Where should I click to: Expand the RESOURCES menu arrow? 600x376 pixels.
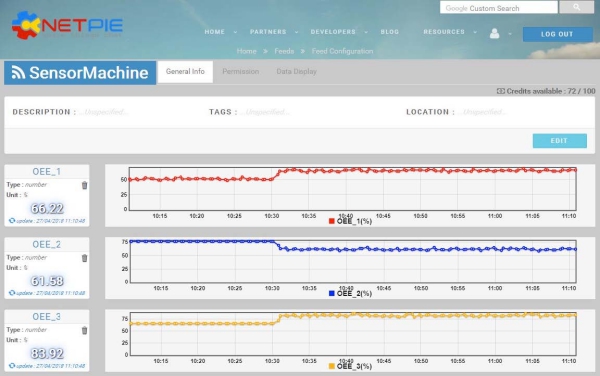coord(475,32)
